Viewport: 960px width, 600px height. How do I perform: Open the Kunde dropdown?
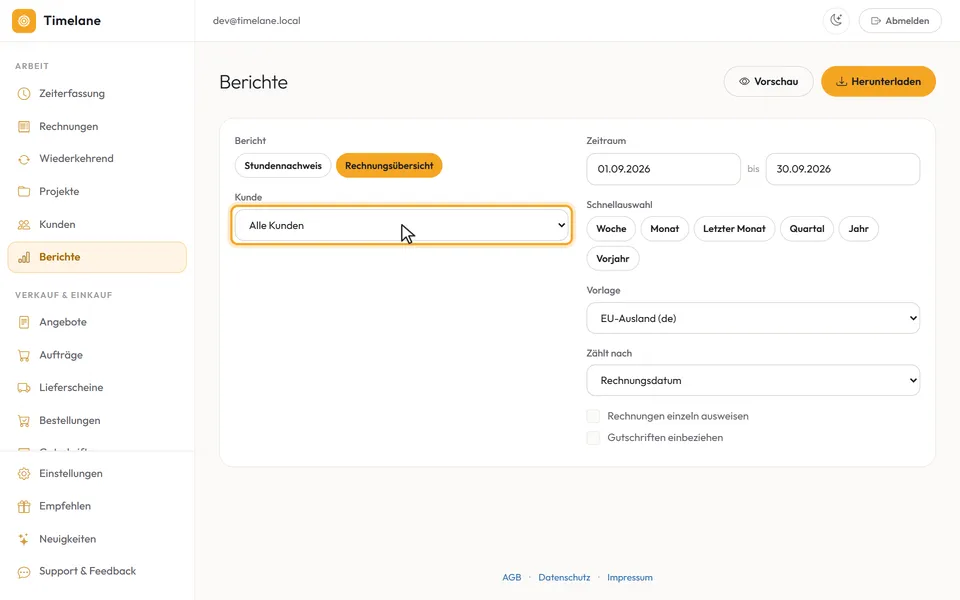(402, 225)
